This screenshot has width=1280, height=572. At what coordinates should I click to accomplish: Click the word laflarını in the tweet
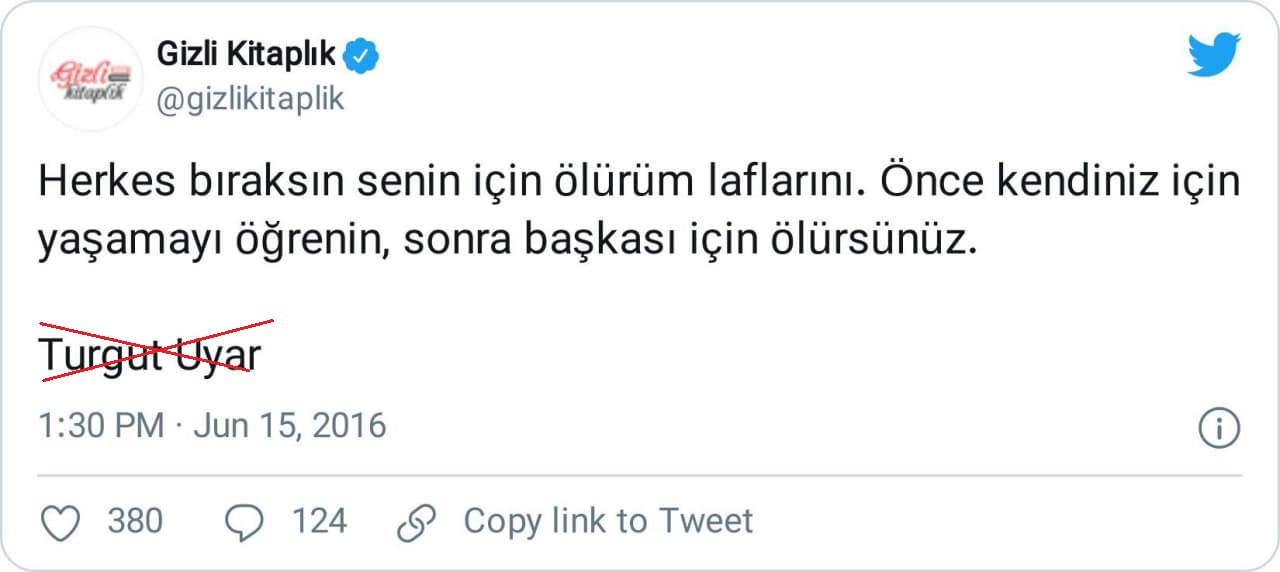coord(797,184)
